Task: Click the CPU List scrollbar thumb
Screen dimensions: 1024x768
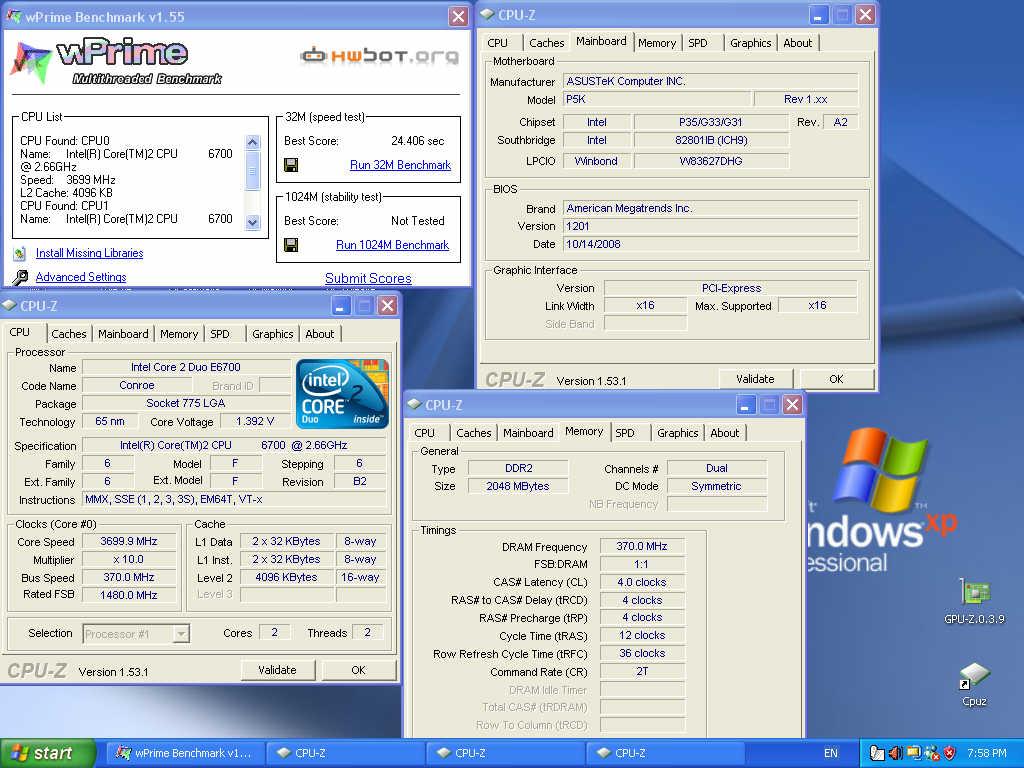Action: click(x=253, y=171)
